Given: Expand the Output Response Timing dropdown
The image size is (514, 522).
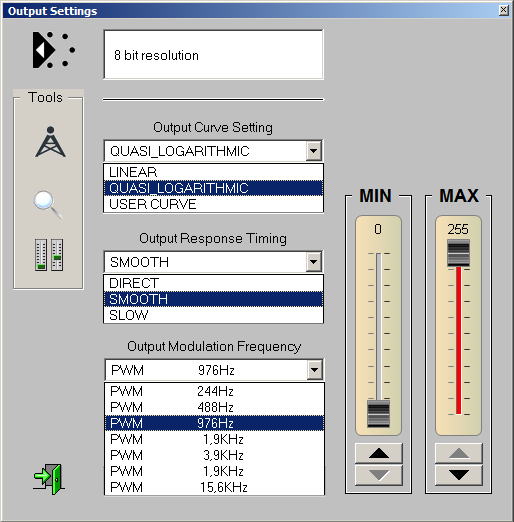Looking at the screenshot, I should pyautogui.click(x=313, y=262).
